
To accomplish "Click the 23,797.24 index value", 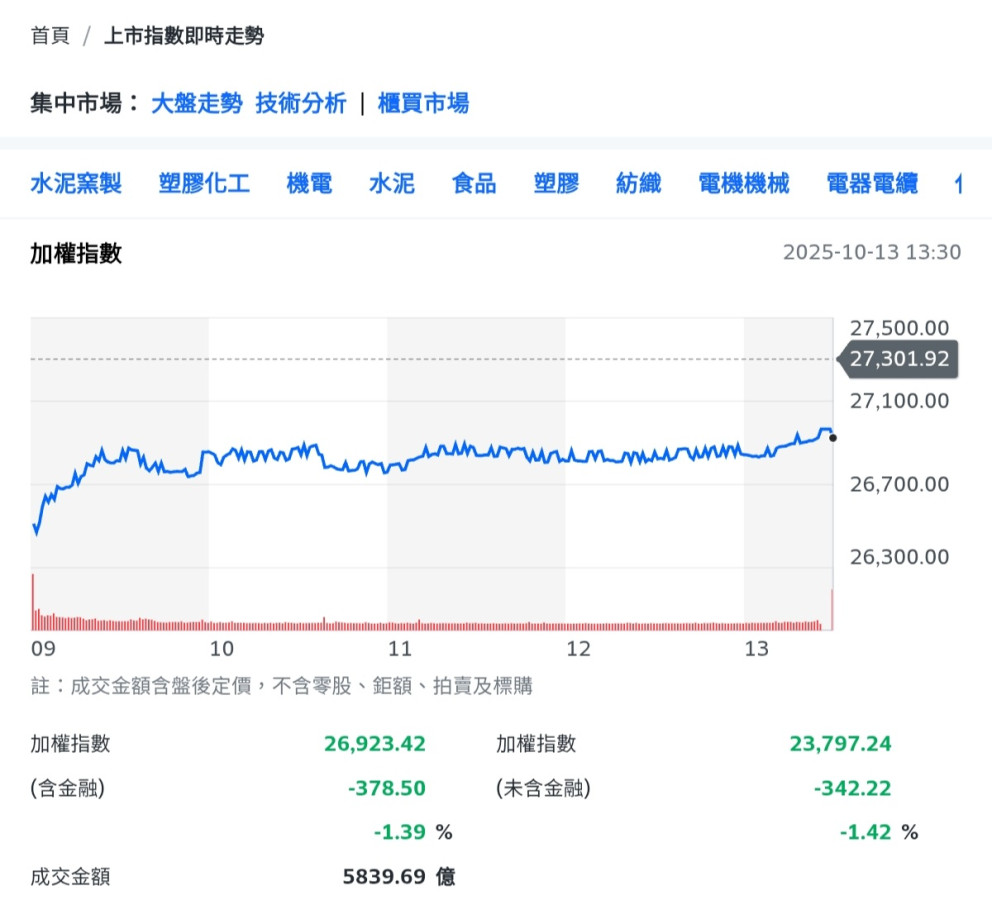I will [x=841, y=744].
